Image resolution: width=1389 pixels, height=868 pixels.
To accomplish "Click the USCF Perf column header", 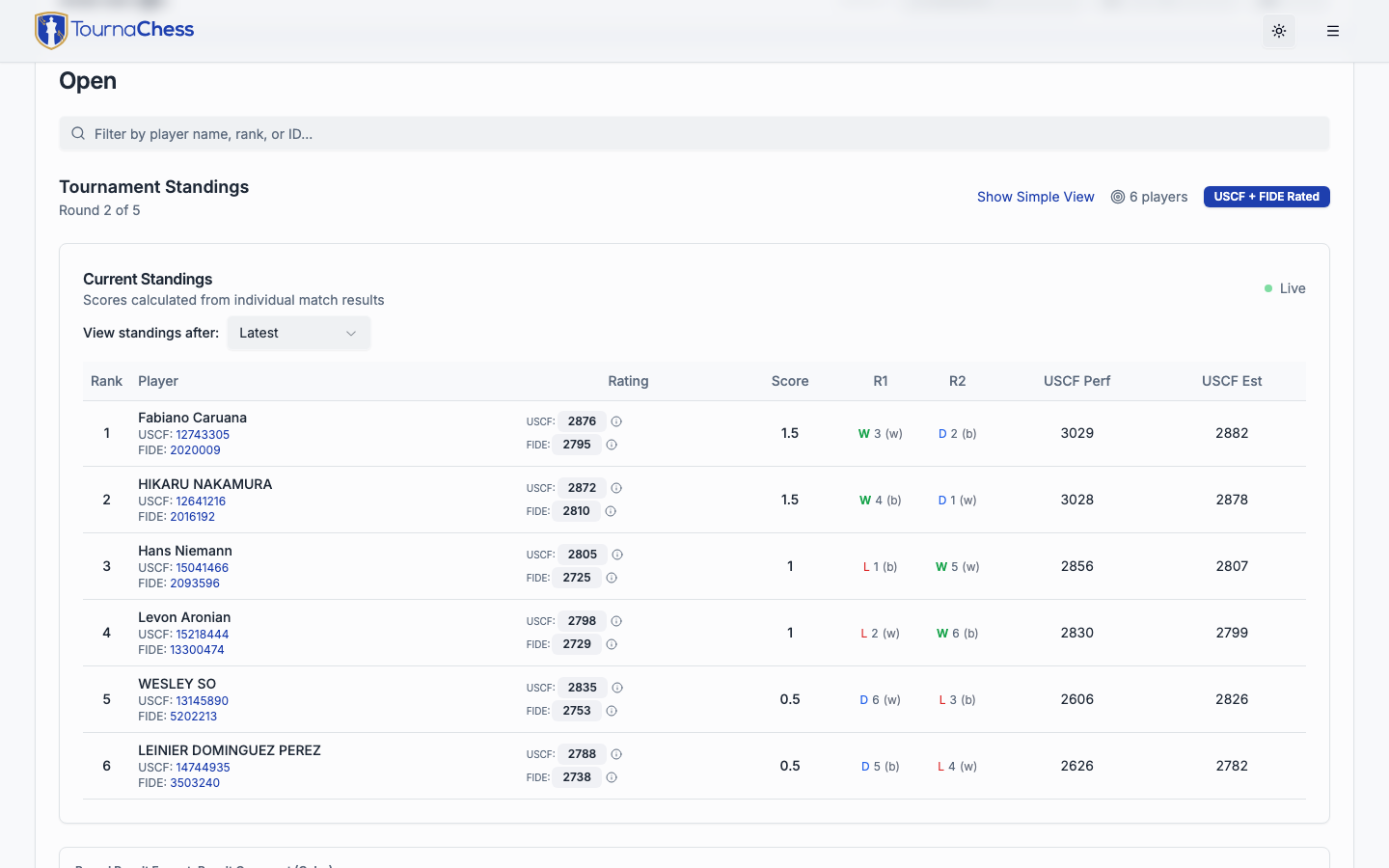I will pyautogui.click(x=1076, y=381).
